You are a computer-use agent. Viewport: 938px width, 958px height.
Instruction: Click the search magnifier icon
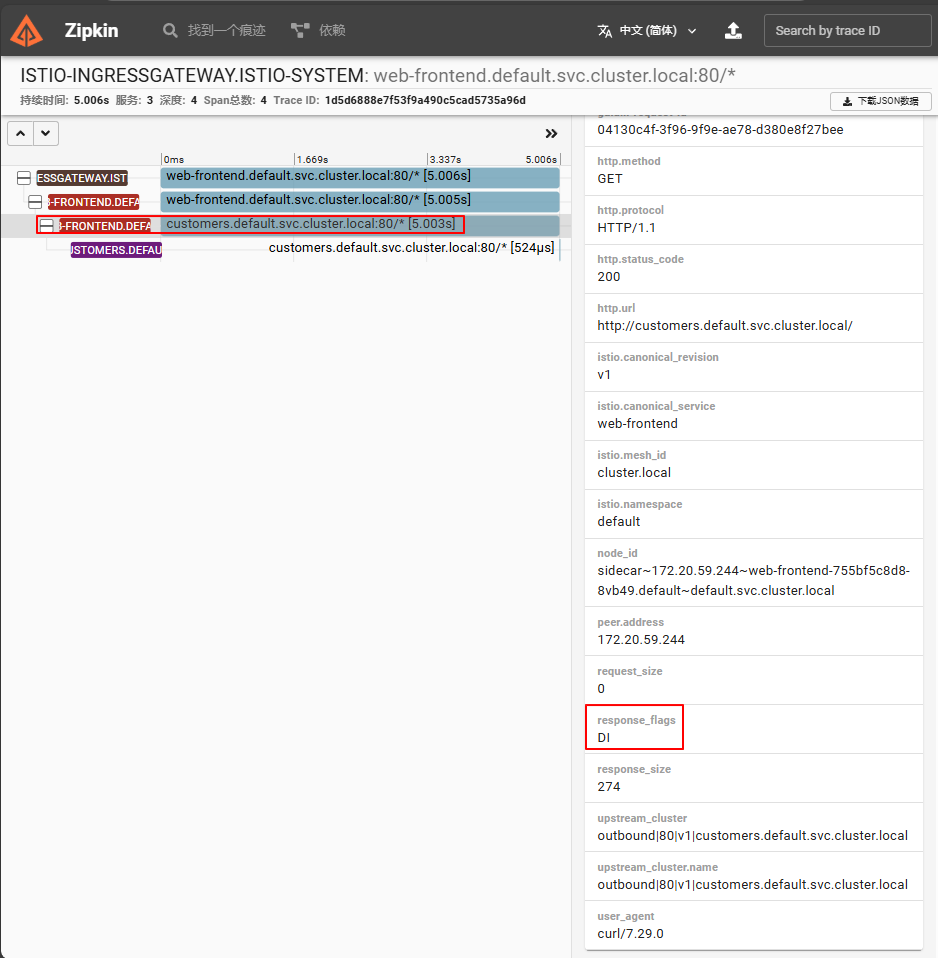(170, 31)
